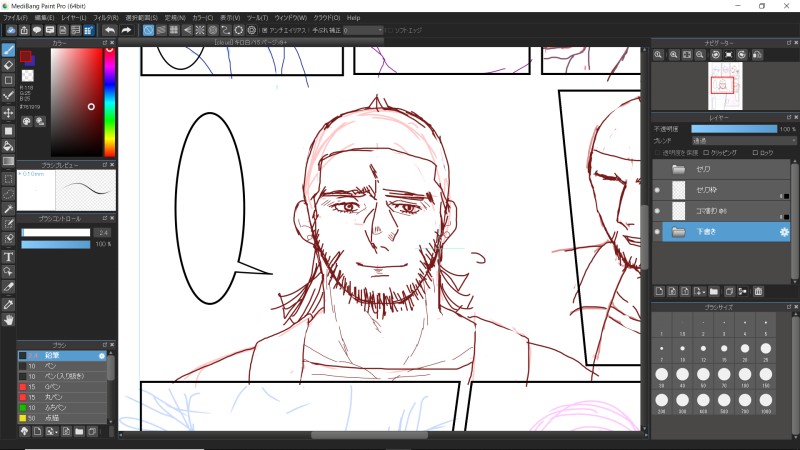The width and height of the screenshot is (800, 450).
Task: Click the Redo arrow in toolbar
Action: point(126,31)
